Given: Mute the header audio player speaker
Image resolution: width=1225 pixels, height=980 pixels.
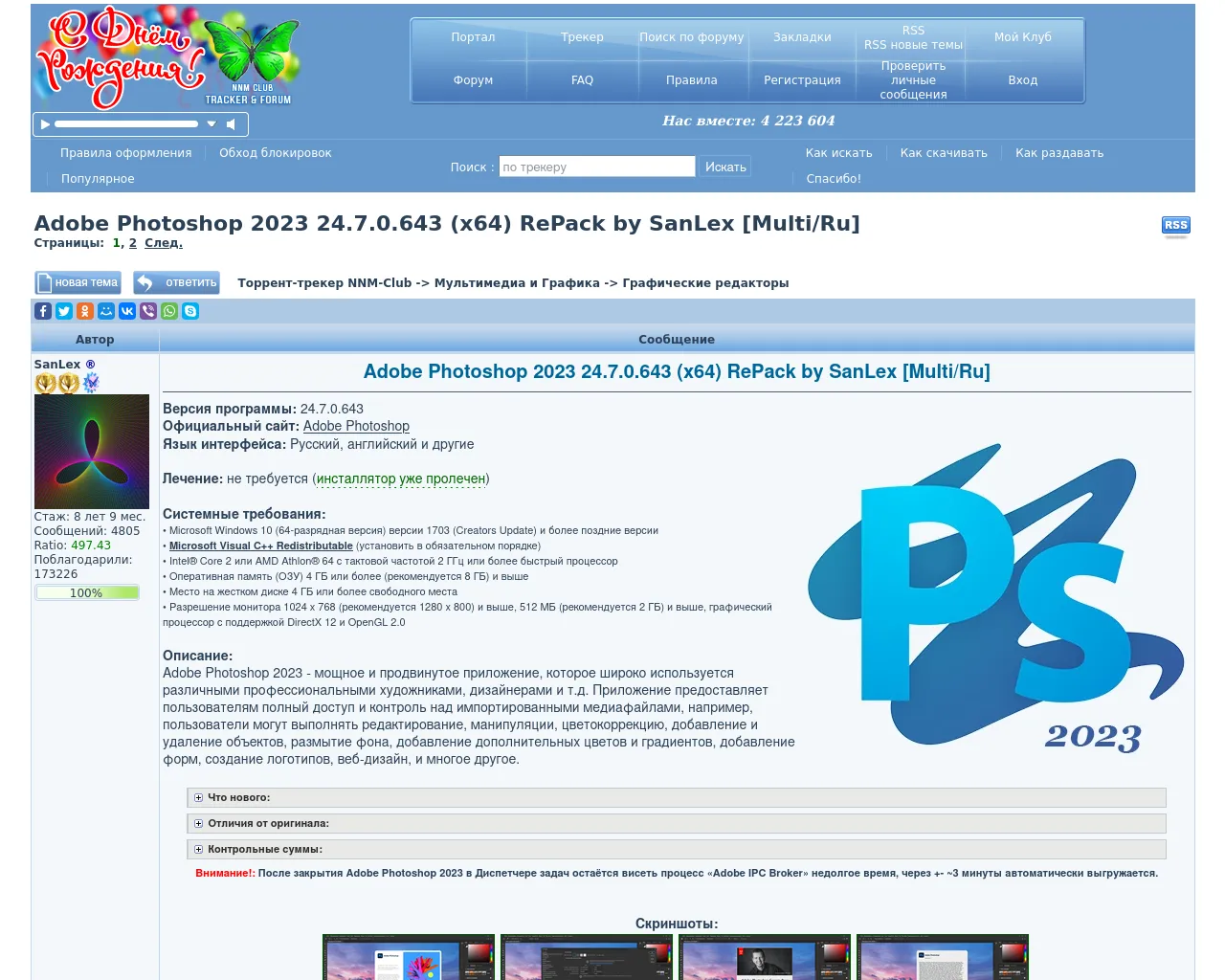Looking at the screenshot, I should tap(231, 124).
